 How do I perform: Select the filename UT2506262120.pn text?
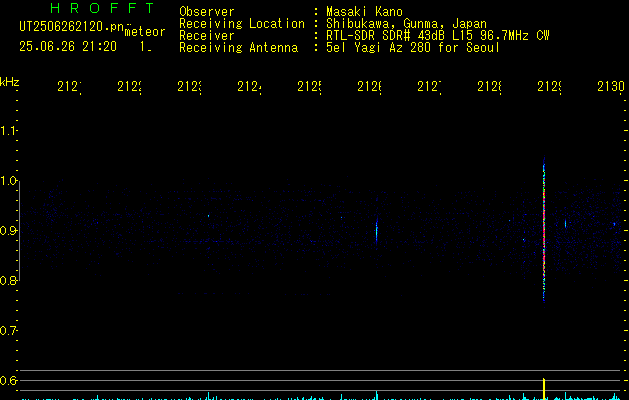[71, 27]
